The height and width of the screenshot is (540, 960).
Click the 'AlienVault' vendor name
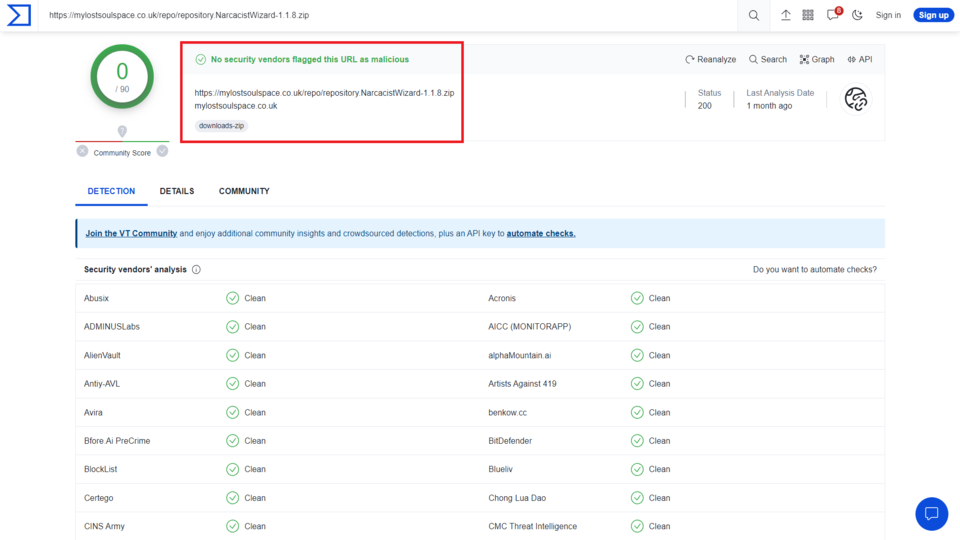point(102,355)
